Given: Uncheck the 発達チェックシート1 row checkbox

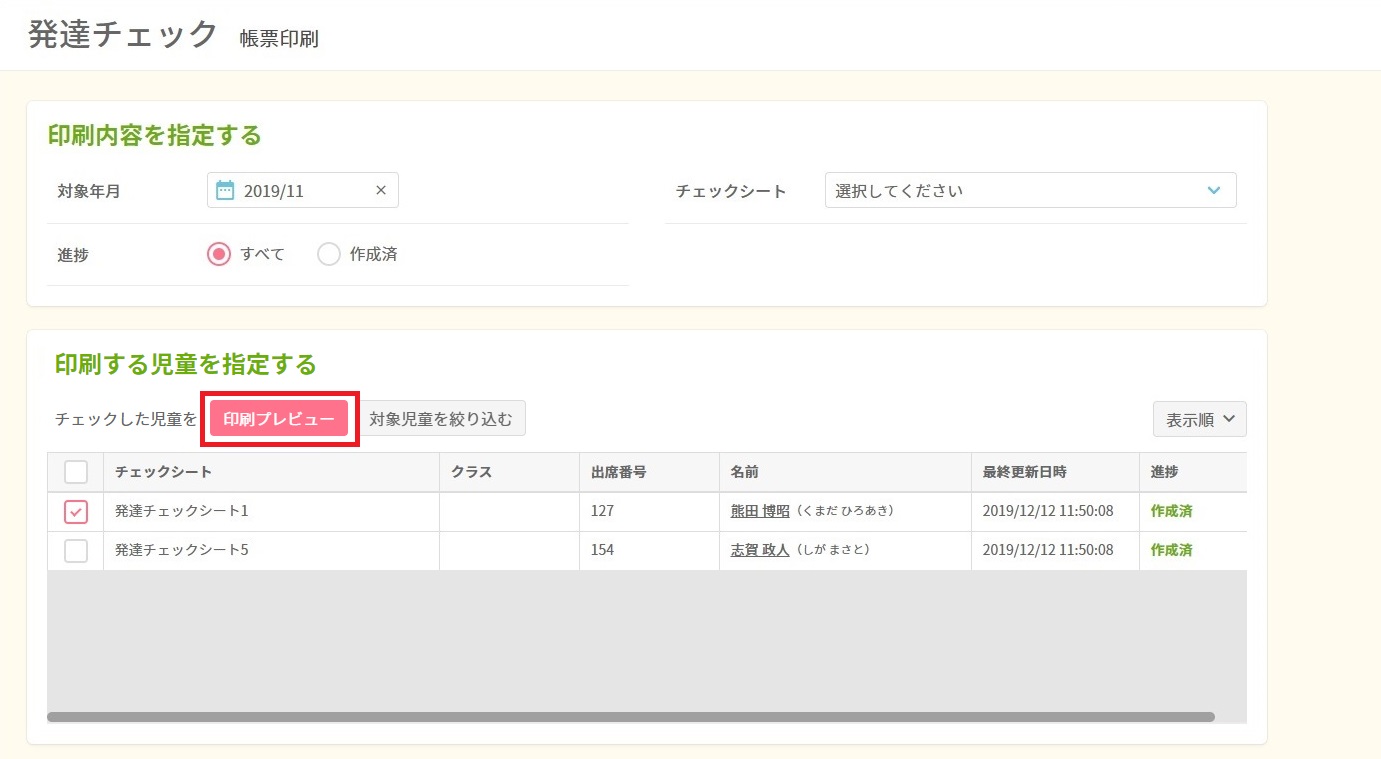Looking at the screenshot, I should pyautogui.click(x=76, y=512).
